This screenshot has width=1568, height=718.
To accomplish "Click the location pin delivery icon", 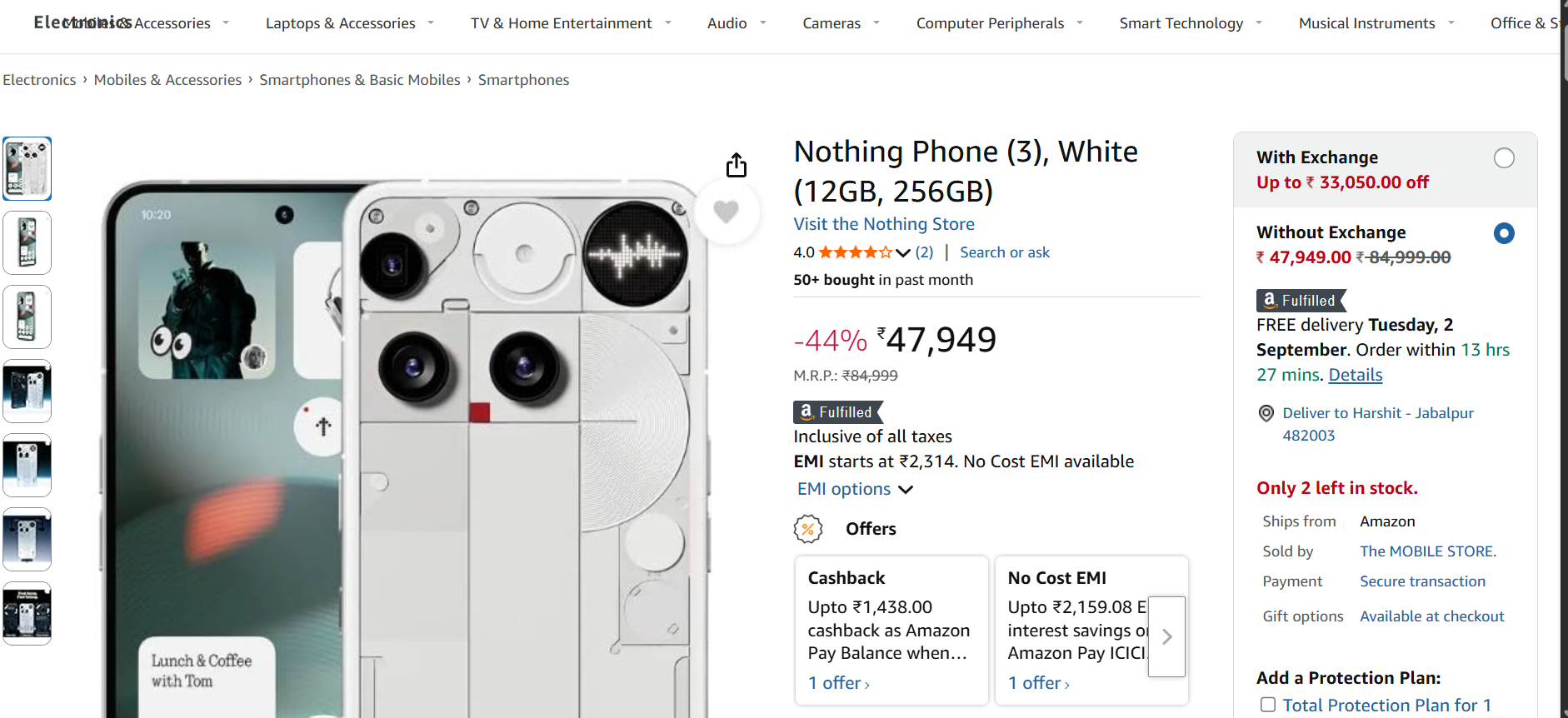I will point(1266,413).
